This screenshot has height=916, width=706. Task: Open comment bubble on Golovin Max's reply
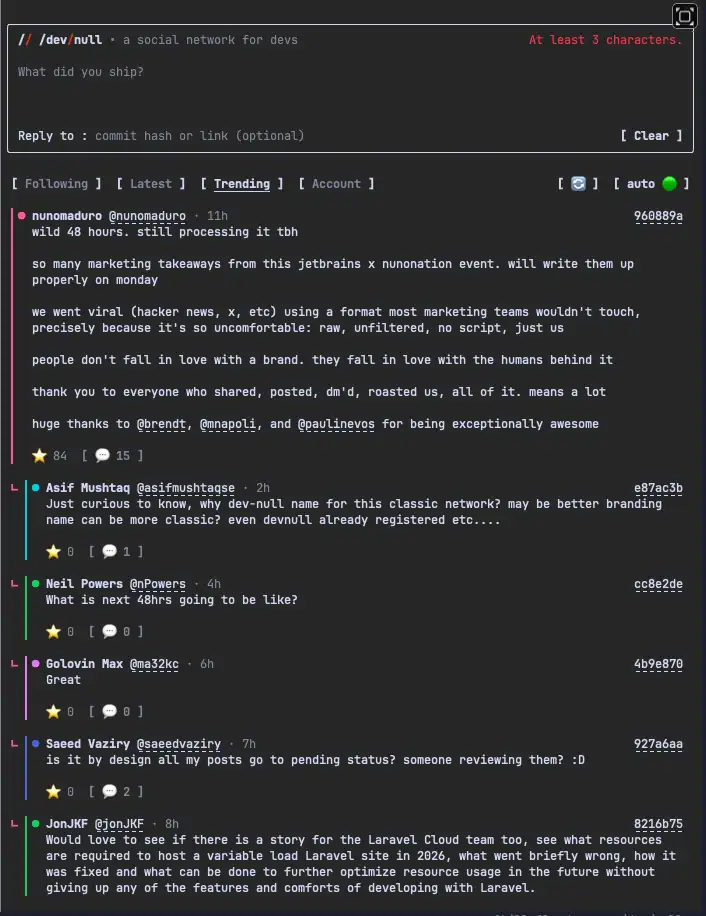pyautogui.click(x=109, y=712)
